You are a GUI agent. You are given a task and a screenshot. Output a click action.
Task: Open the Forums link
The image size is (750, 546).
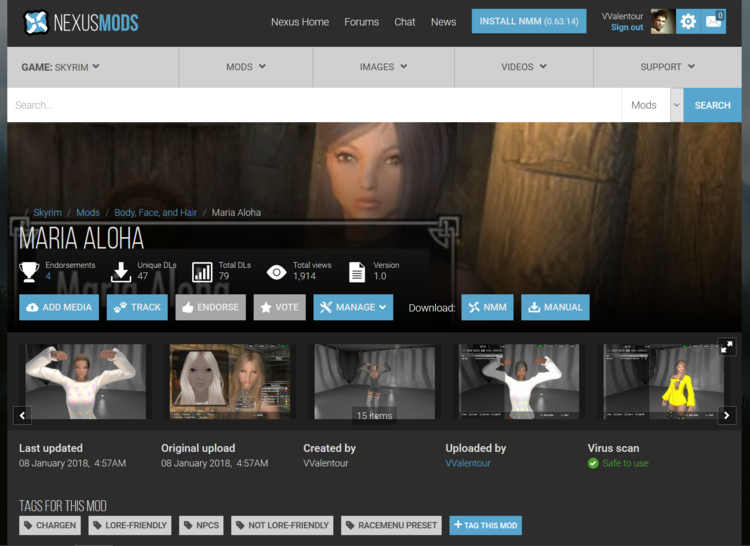pos(362,22)
